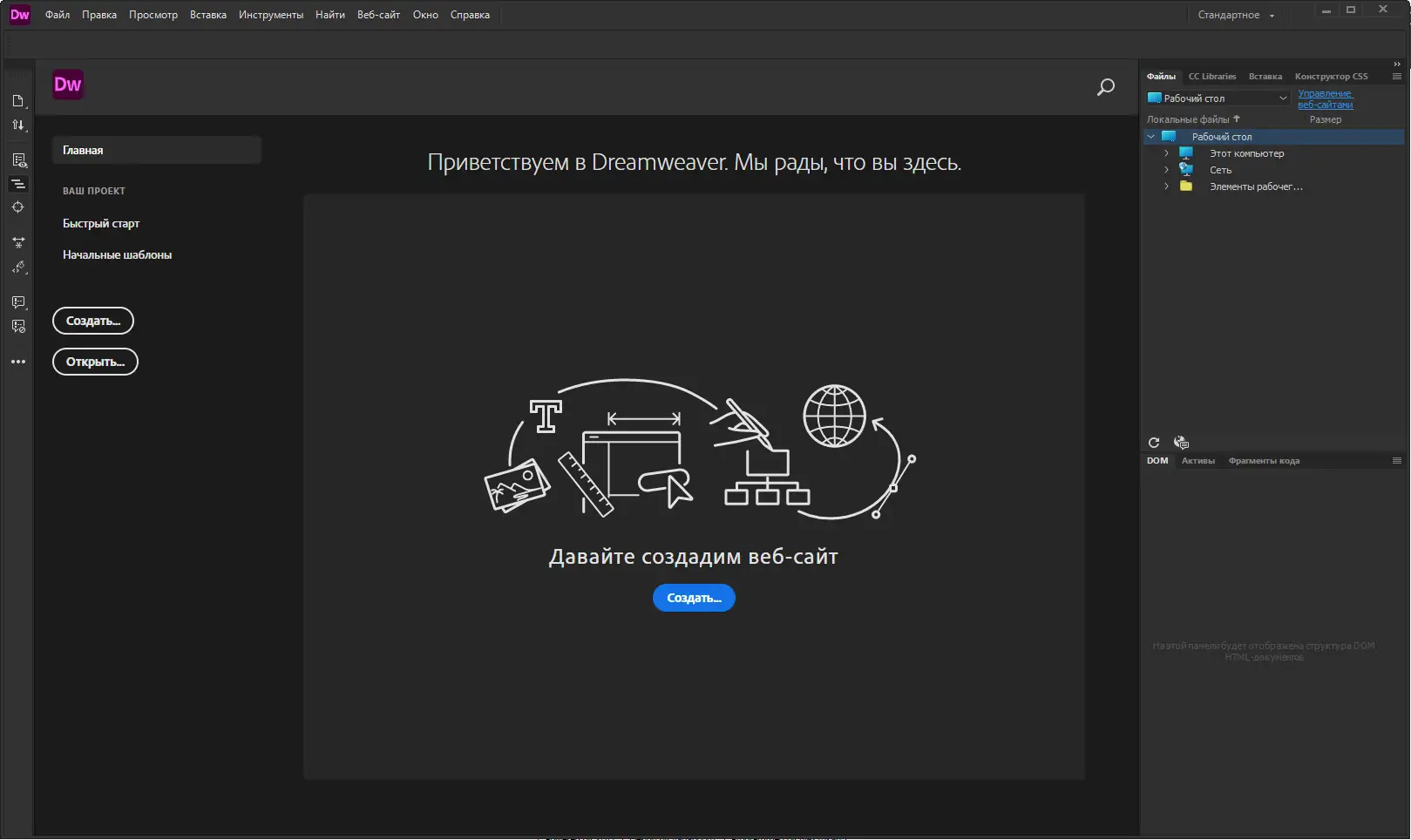Open the Управление веб-сайтами link
The width and height of the screenshot is (1411, 840).
coord(1326,99)
